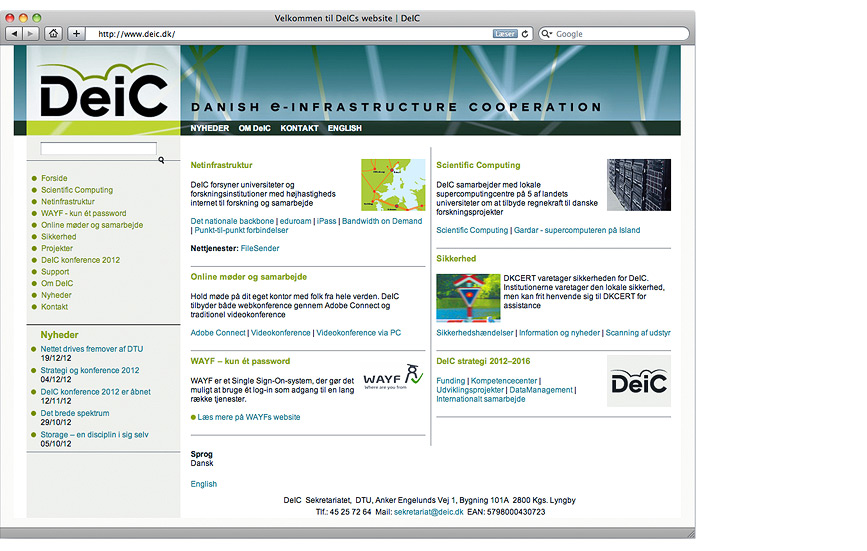The width and height of the screenshot is (867, 551).
Task: Open the Kompetencecenter link
Action: pyautogui.click(x=504, y=381)
